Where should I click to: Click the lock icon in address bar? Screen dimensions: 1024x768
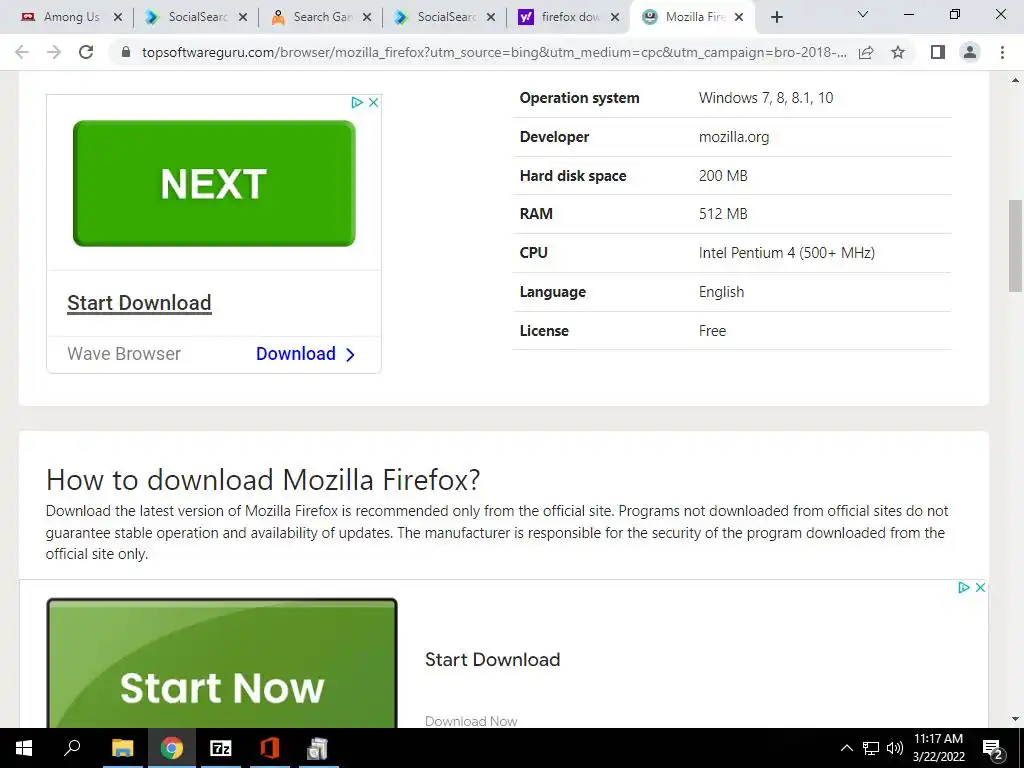(x=127, y=52)
